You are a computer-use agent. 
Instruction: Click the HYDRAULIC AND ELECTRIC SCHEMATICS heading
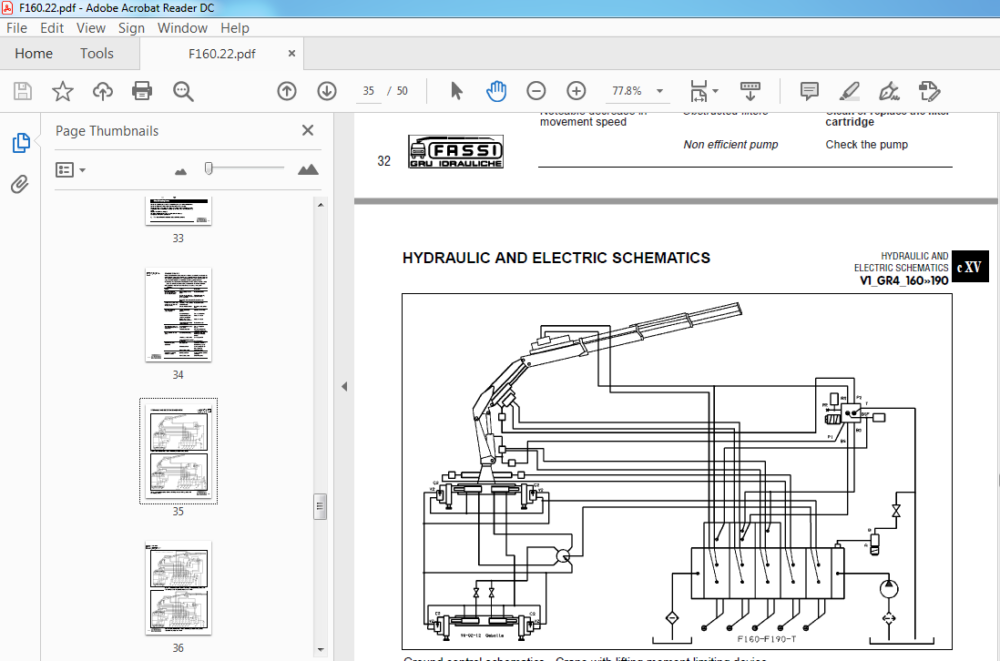click(556, 258)
